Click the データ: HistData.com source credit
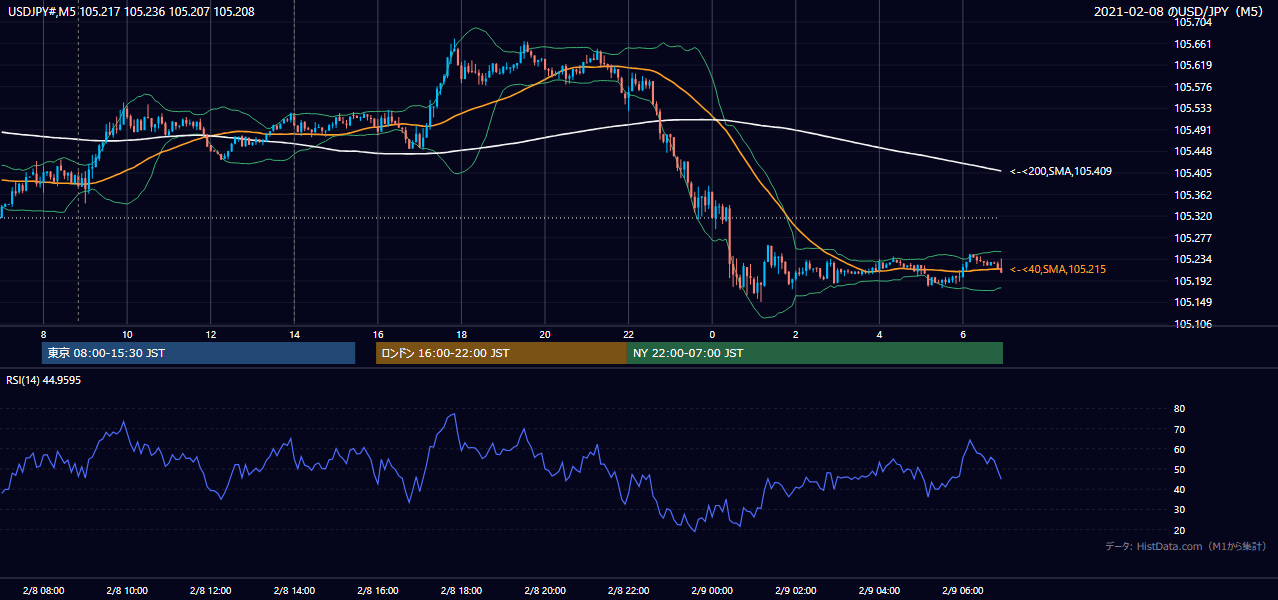 click(1185, 546)
